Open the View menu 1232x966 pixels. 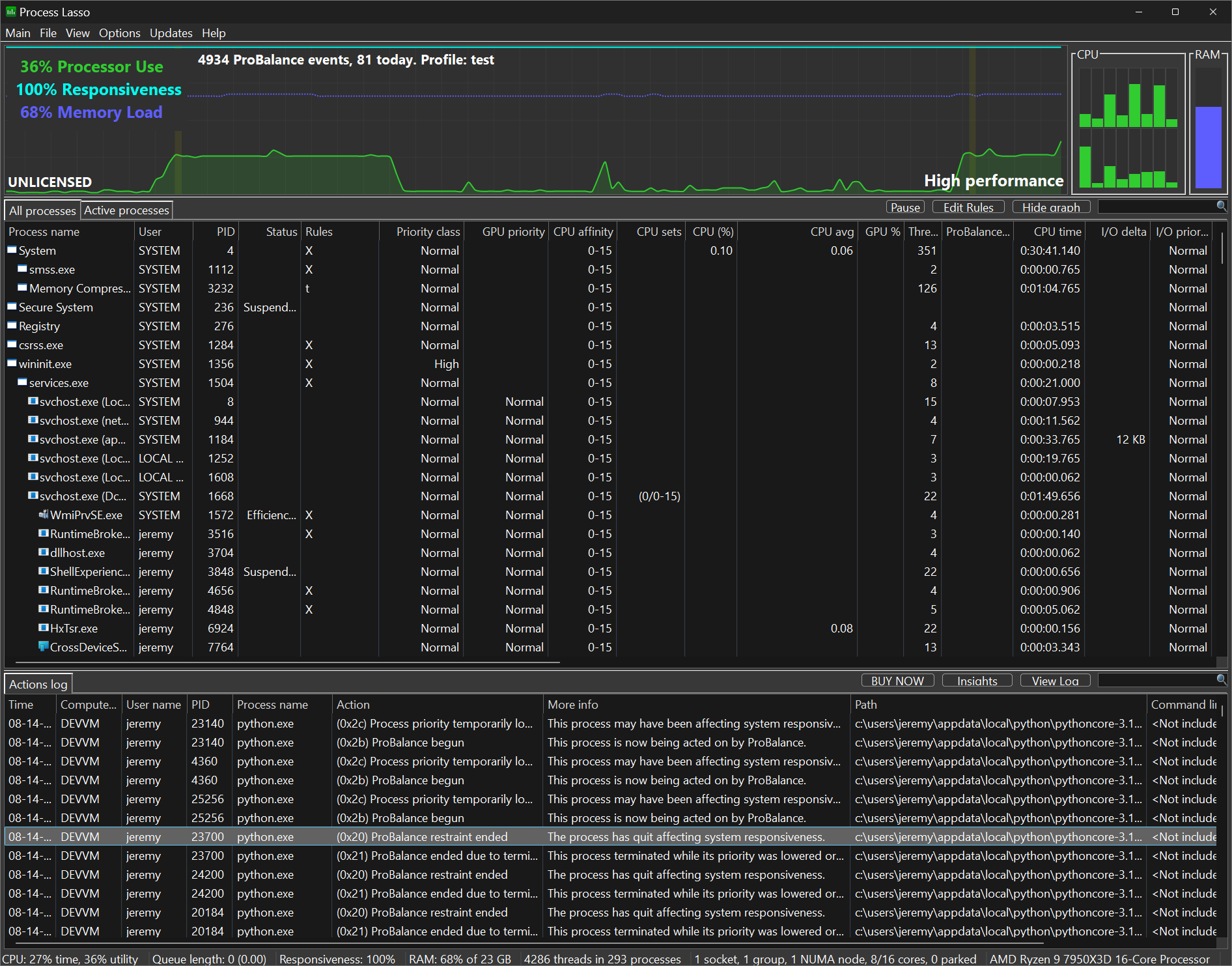(77, 33)
